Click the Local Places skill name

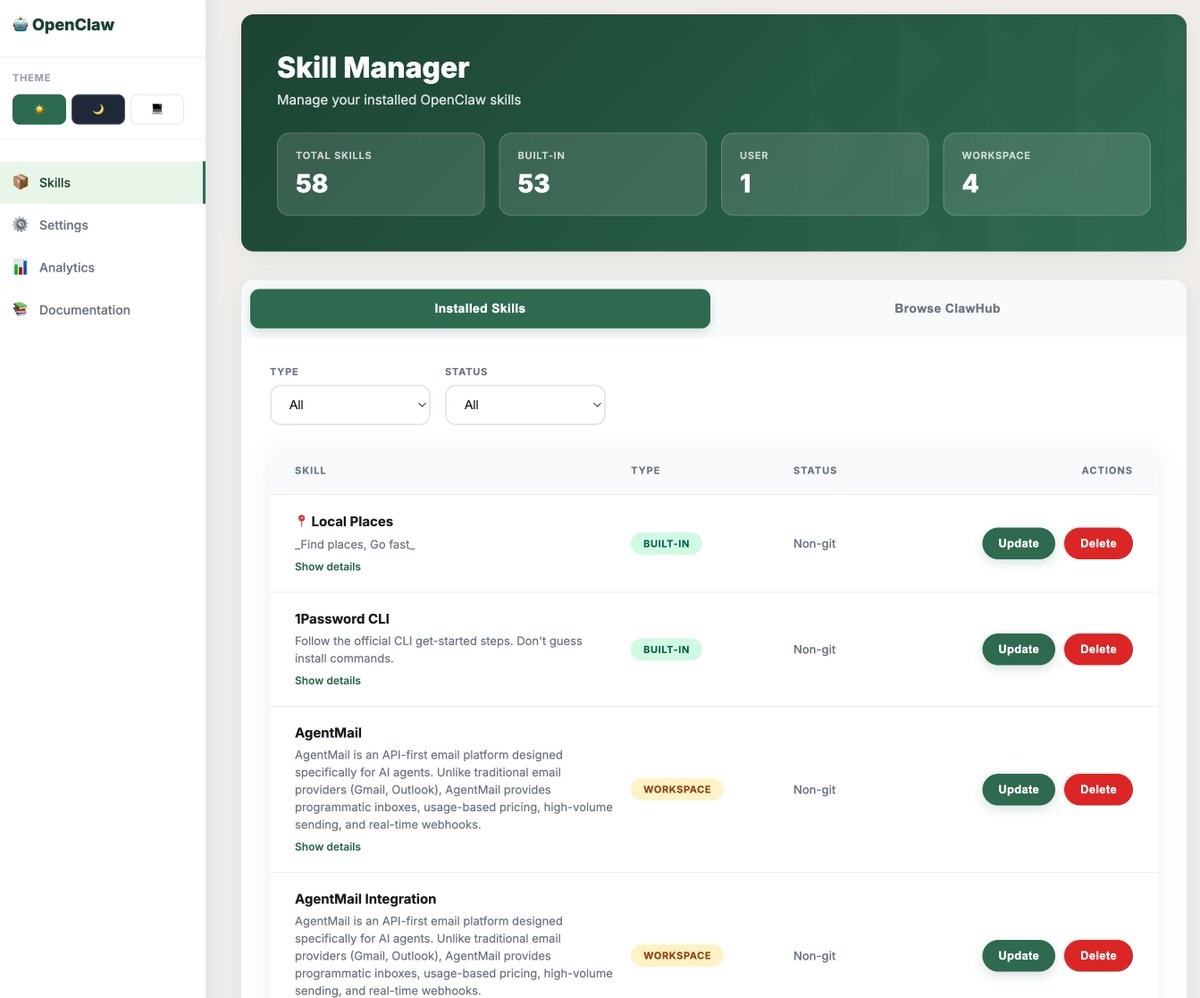pyautogui.click(x=352, y=521)
